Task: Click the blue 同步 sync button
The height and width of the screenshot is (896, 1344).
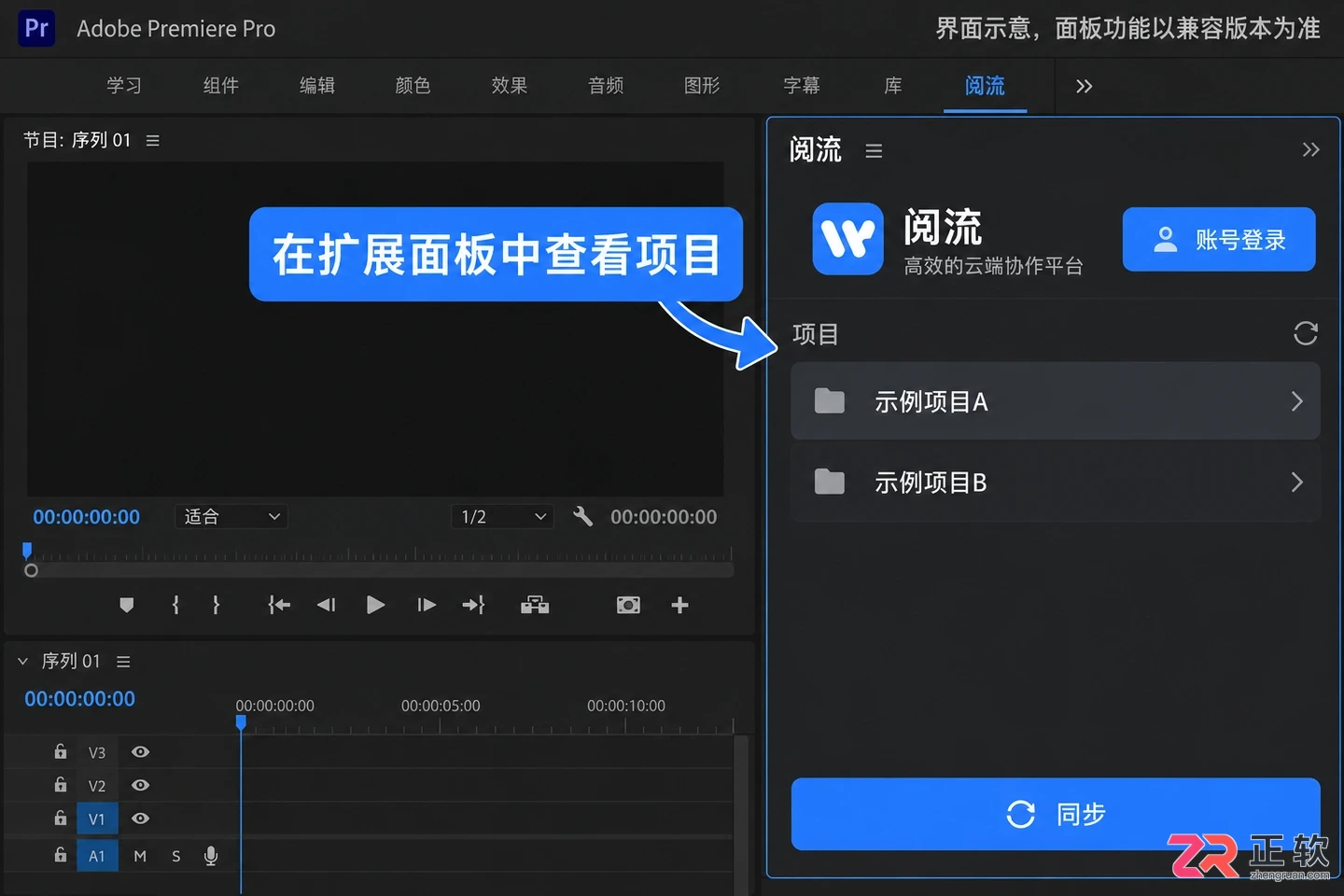Action: [1056, 814]
